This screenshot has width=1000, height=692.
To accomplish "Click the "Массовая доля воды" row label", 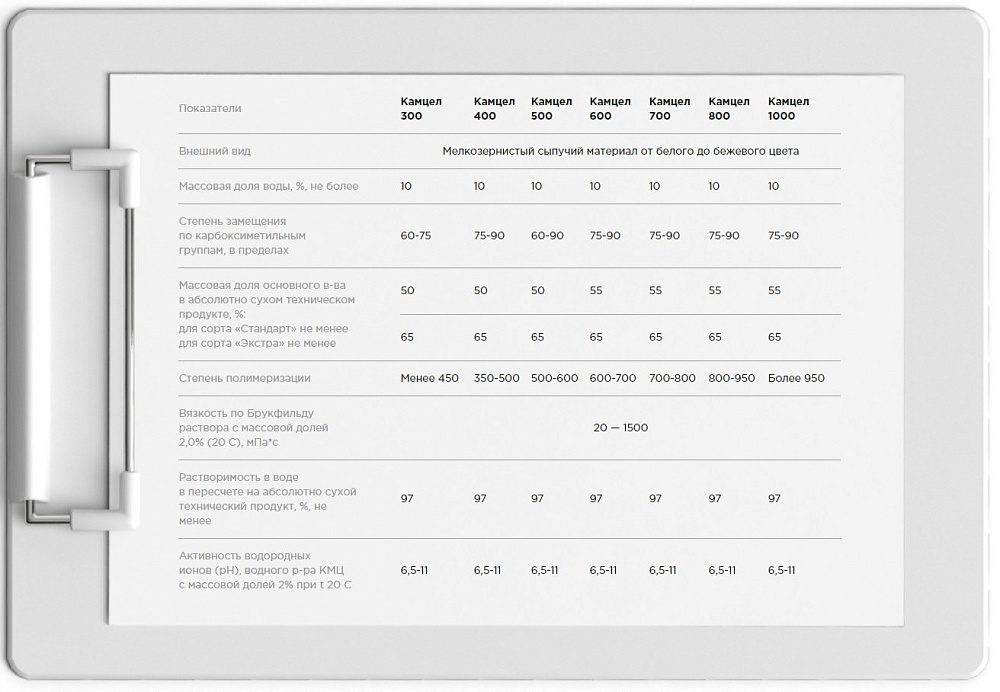I will point(268,186).
